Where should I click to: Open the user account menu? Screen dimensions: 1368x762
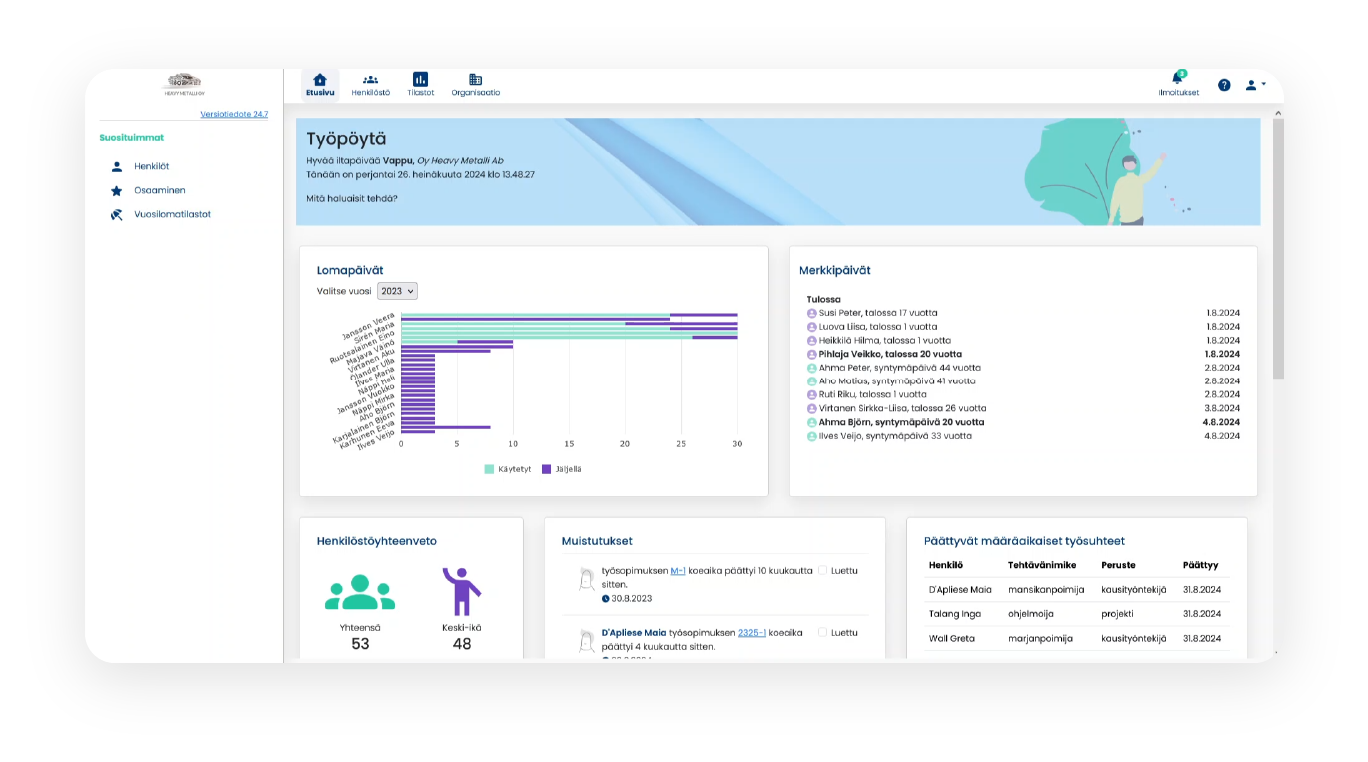1255,85
